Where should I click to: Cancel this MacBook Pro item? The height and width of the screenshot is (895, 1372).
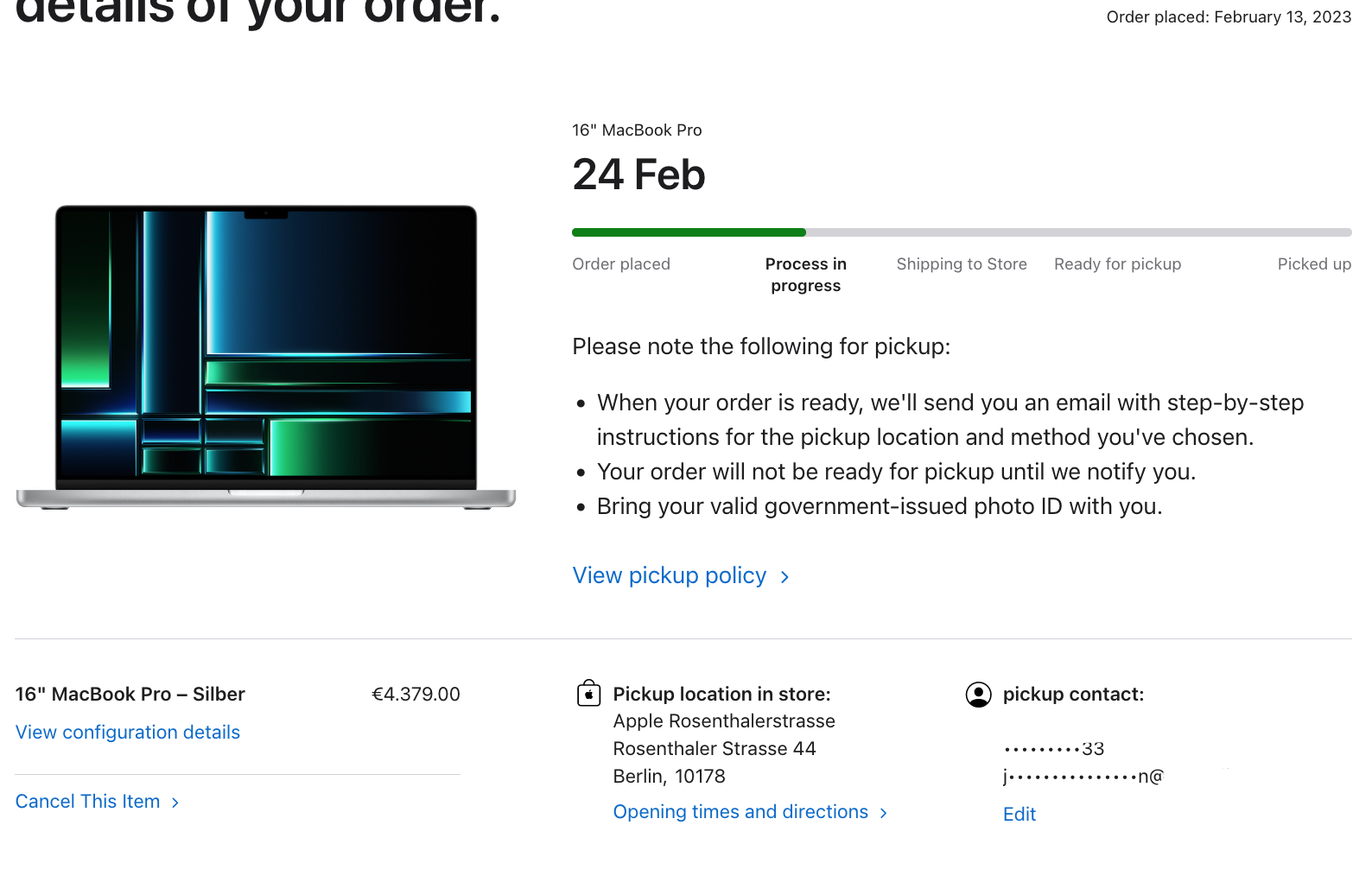(x=87, y=802)
